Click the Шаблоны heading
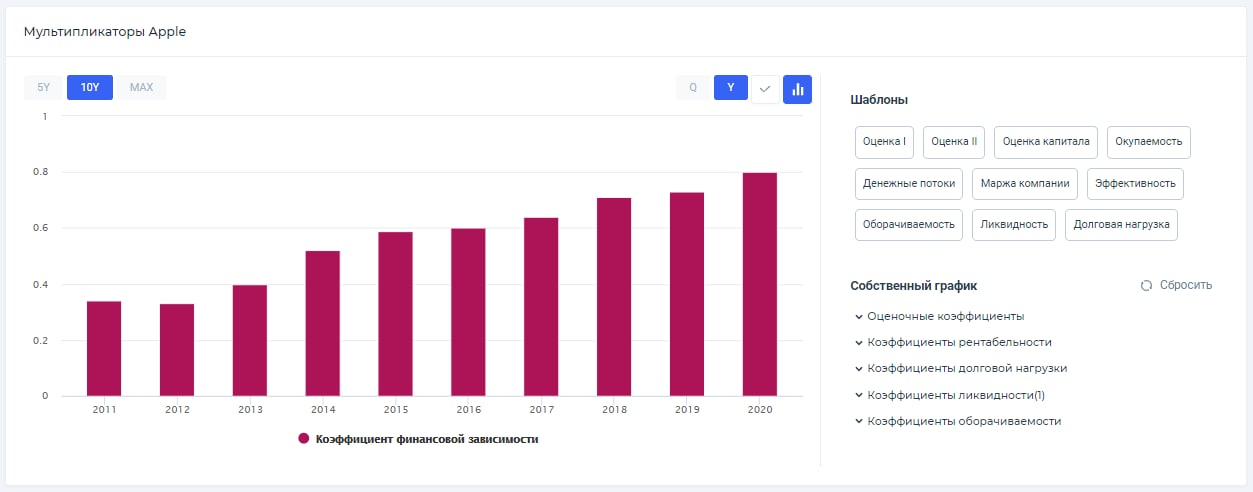This screenshot has height=492, width=1253. pyautogui.click(x=879, y=100)
